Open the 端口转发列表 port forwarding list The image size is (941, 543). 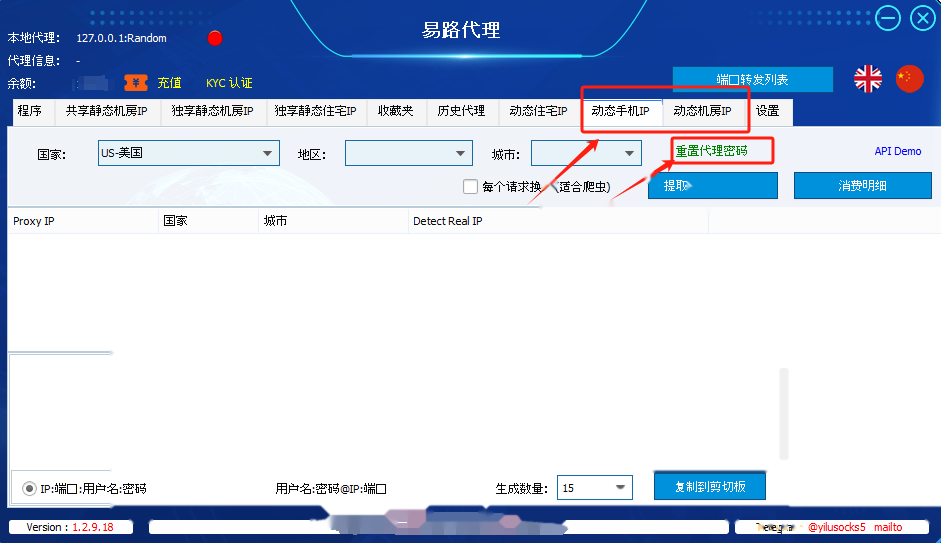coord(753,80)
